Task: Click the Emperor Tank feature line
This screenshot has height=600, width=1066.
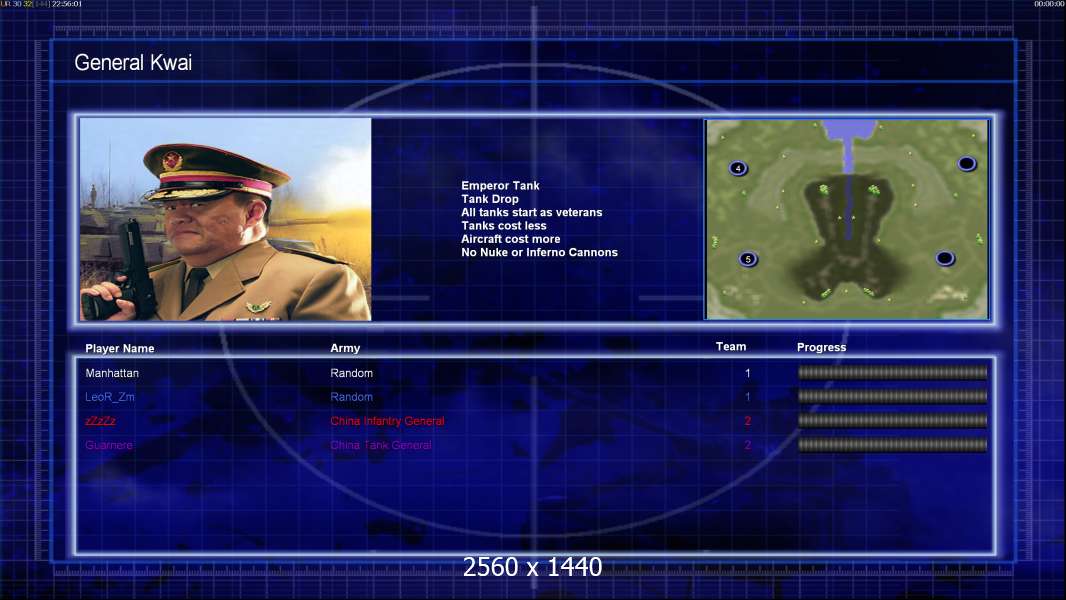Action: pyautogui.click(x=500, y=186)
